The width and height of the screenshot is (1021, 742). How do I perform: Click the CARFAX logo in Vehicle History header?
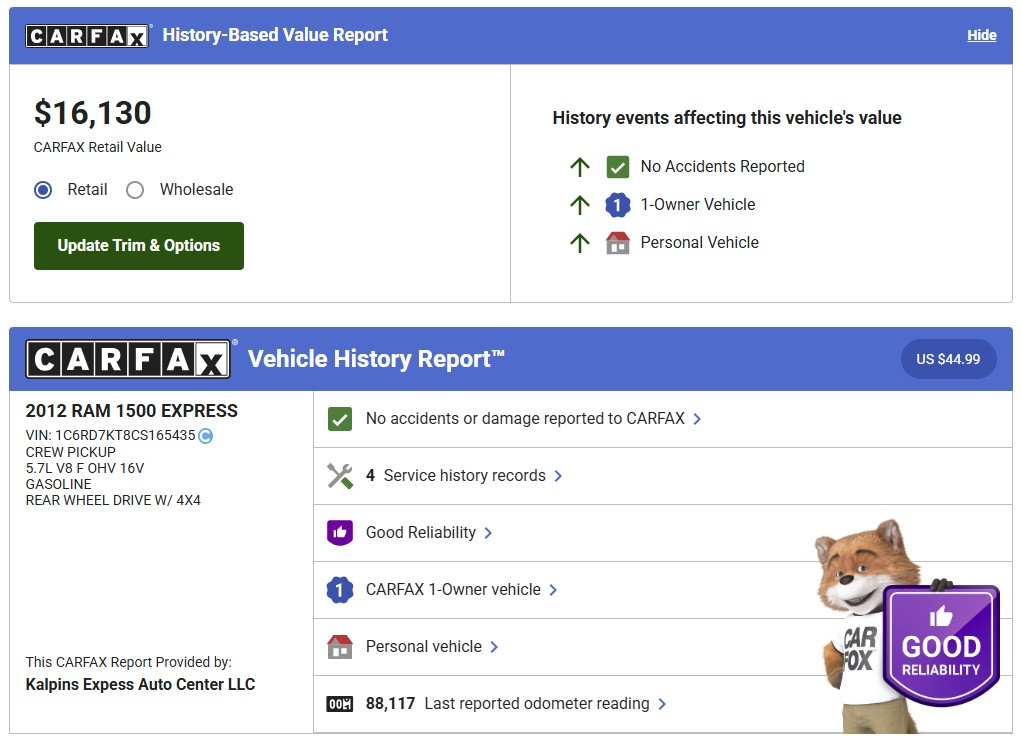coord(129,359)
